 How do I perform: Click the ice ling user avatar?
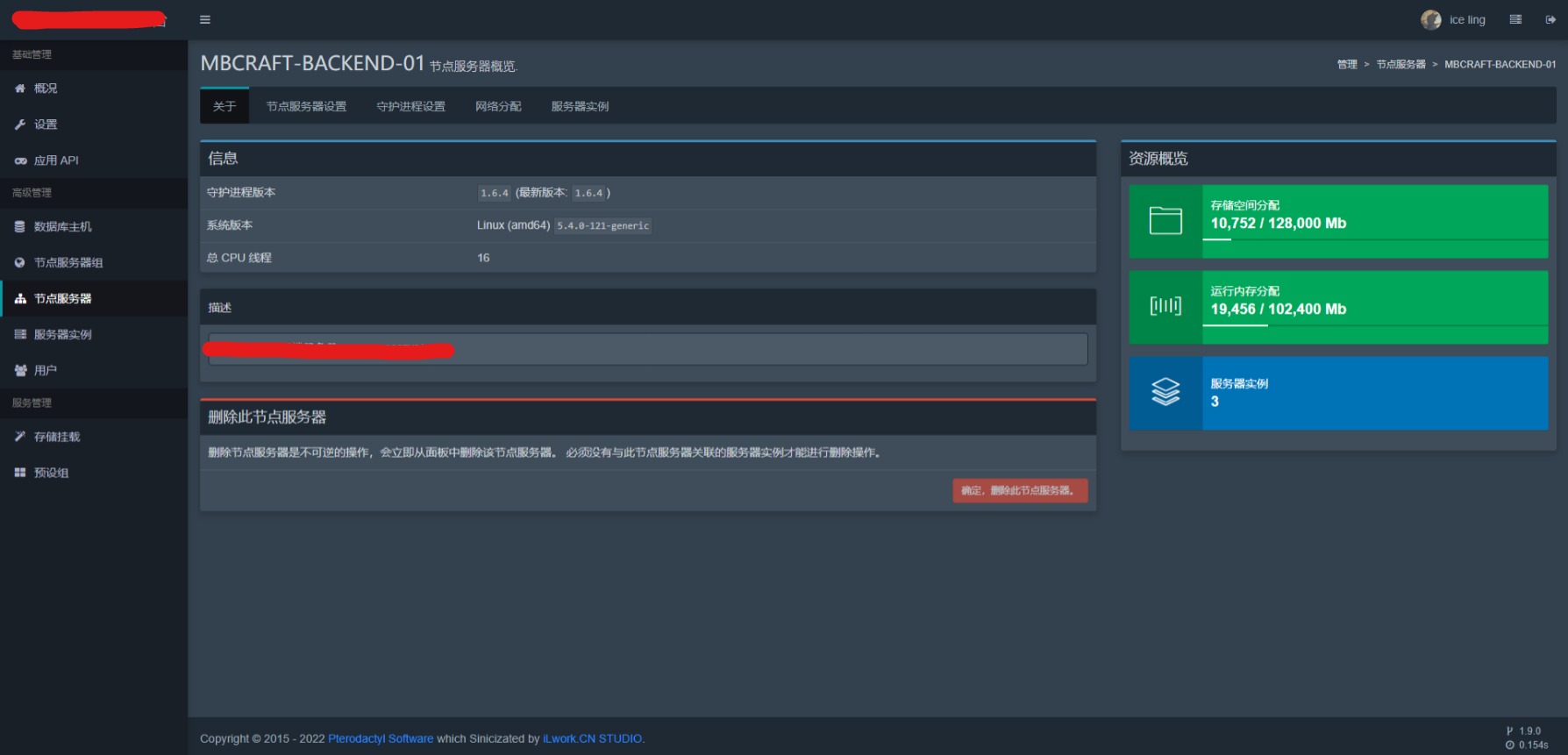pos(1430,19)
